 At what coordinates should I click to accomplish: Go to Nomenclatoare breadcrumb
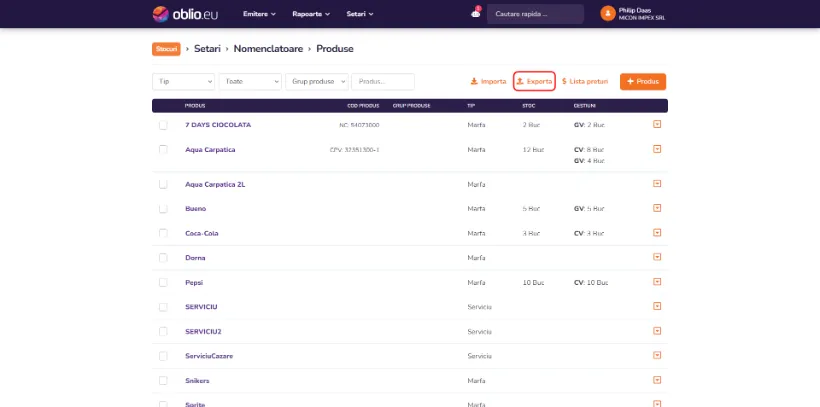(268, 49)
